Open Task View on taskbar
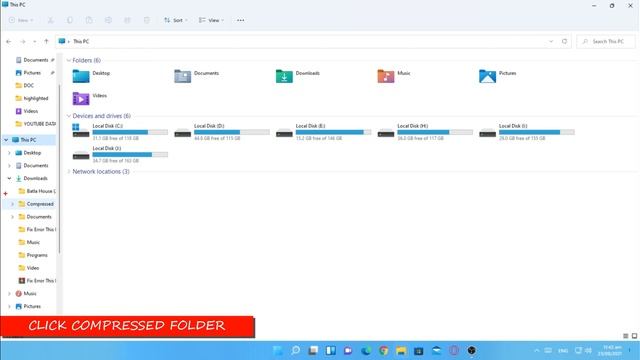 click(x=313, y=351)
